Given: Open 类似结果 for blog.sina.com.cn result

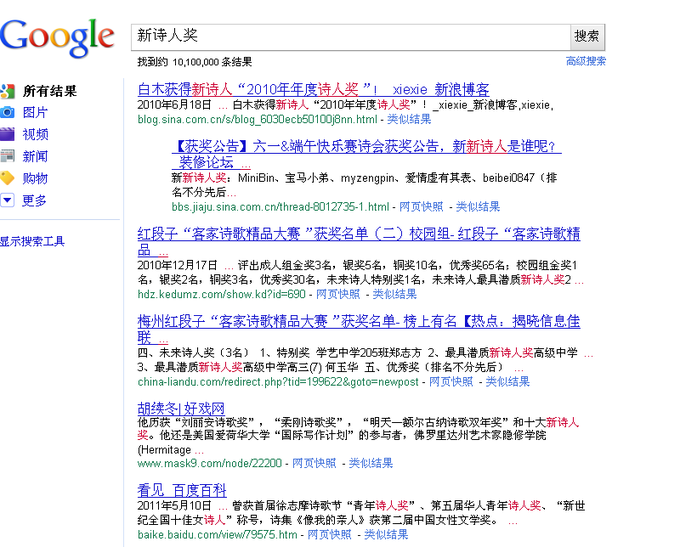Looking at the screenshot, I should tap(409, 119).
